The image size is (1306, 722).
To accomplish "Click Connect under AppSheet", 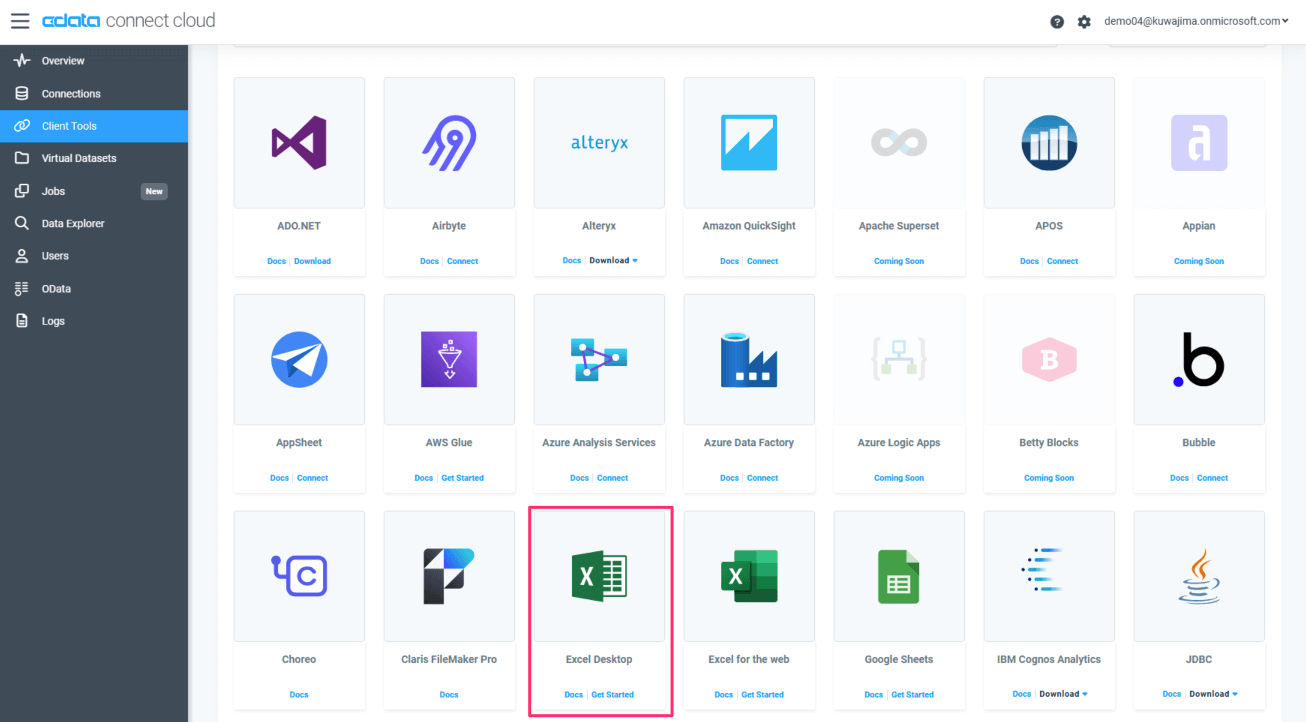I will (312, 478).
